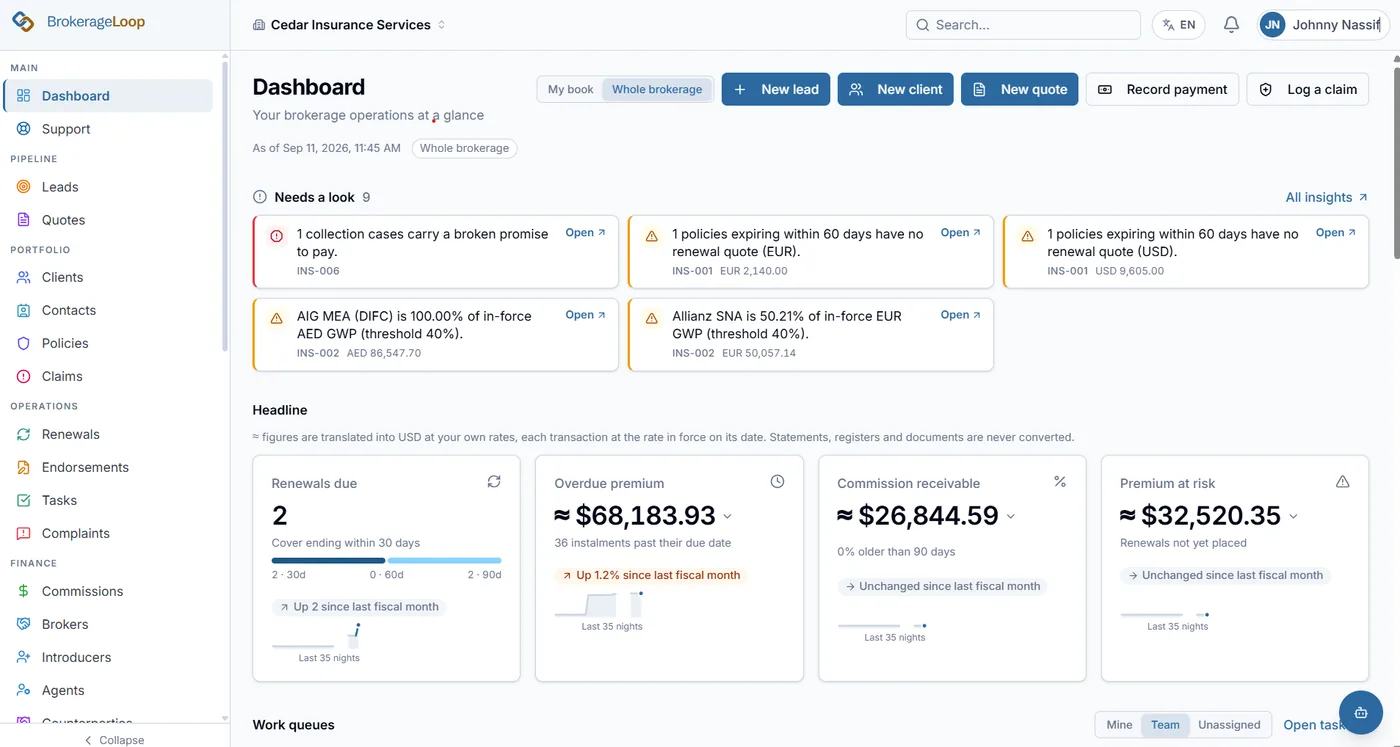Open Brokers in the sidebar

(x=108, y=624)
